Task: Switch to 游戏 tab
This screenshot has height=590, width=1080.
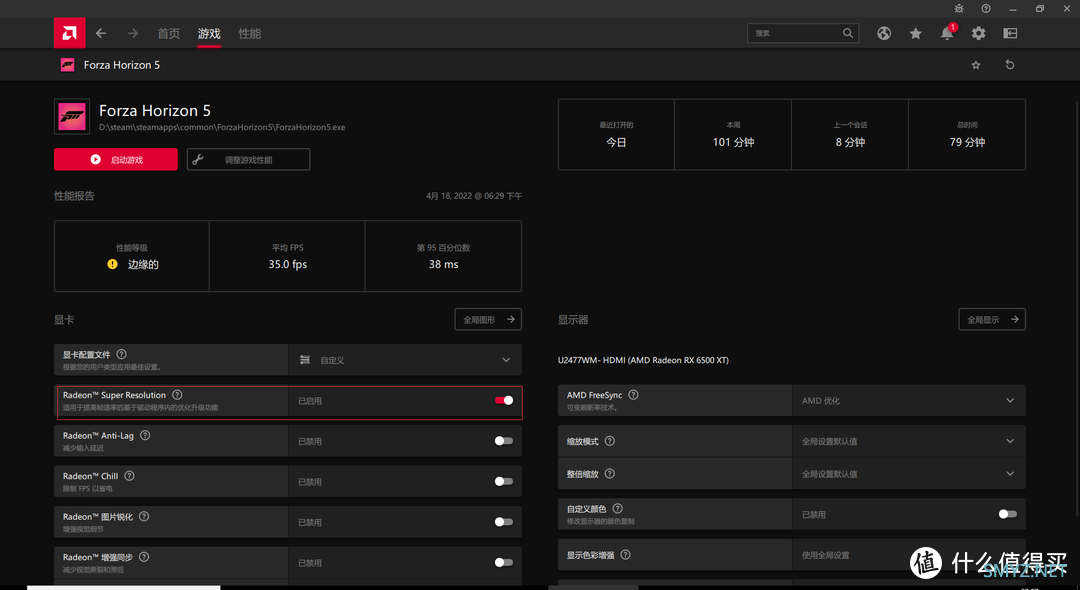Action: (x=209, y=34)
